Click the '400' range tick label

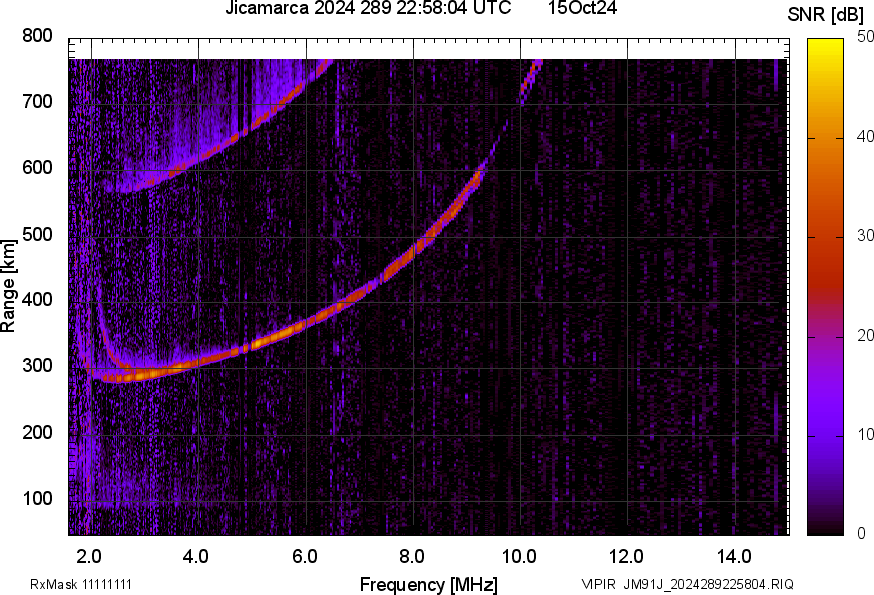37,299
